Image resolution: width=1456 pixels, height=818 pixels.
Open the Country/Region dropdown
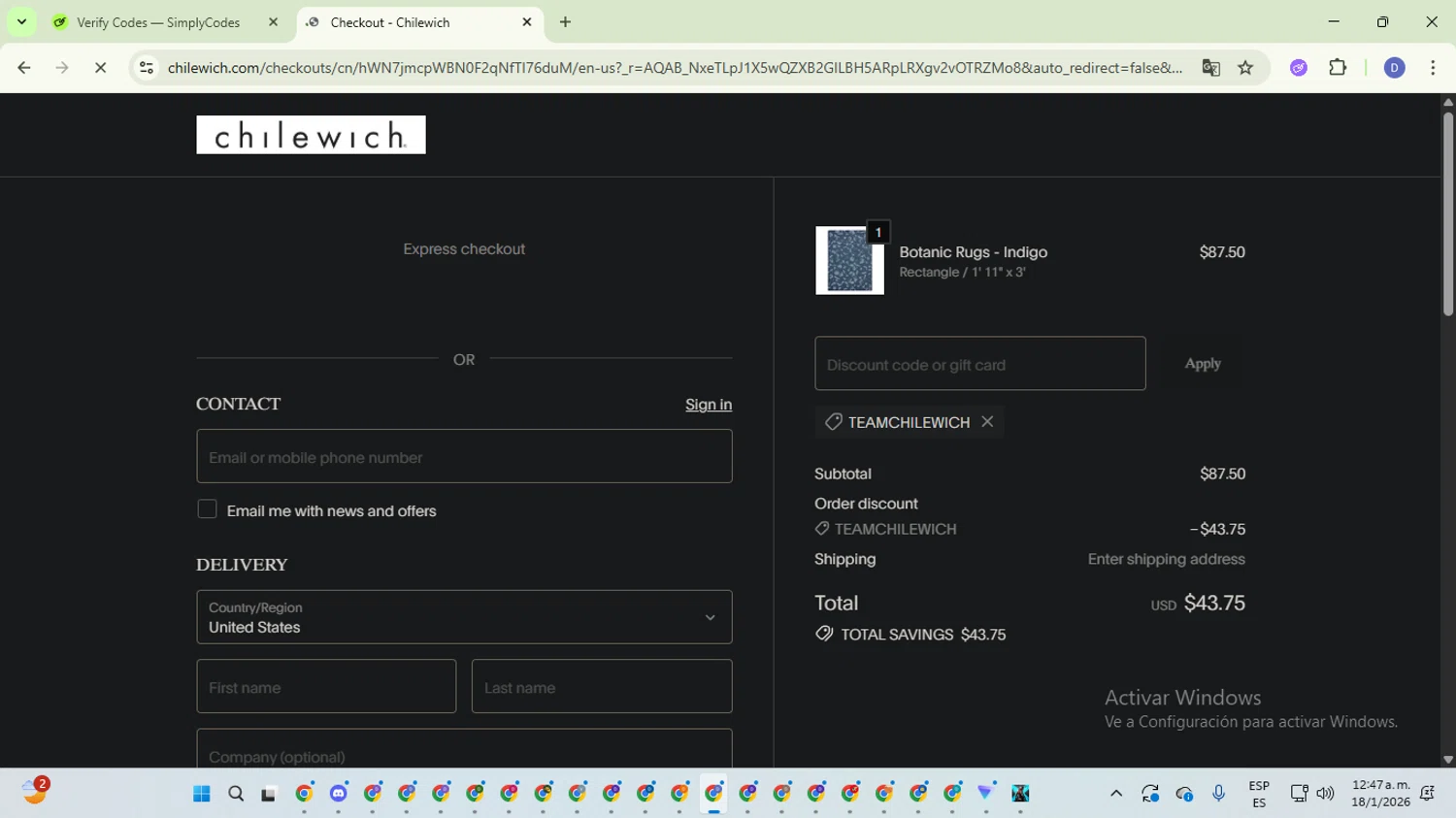pyautogui.click(x=464, y=617)
